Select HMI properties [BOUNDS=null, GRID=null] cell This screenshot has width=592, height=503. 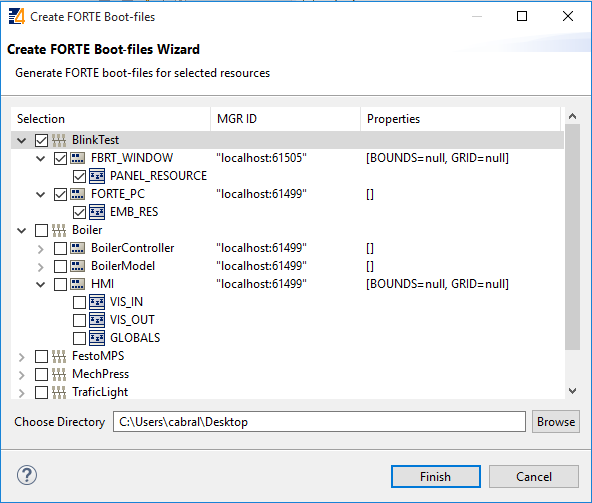tap(437, 284)
